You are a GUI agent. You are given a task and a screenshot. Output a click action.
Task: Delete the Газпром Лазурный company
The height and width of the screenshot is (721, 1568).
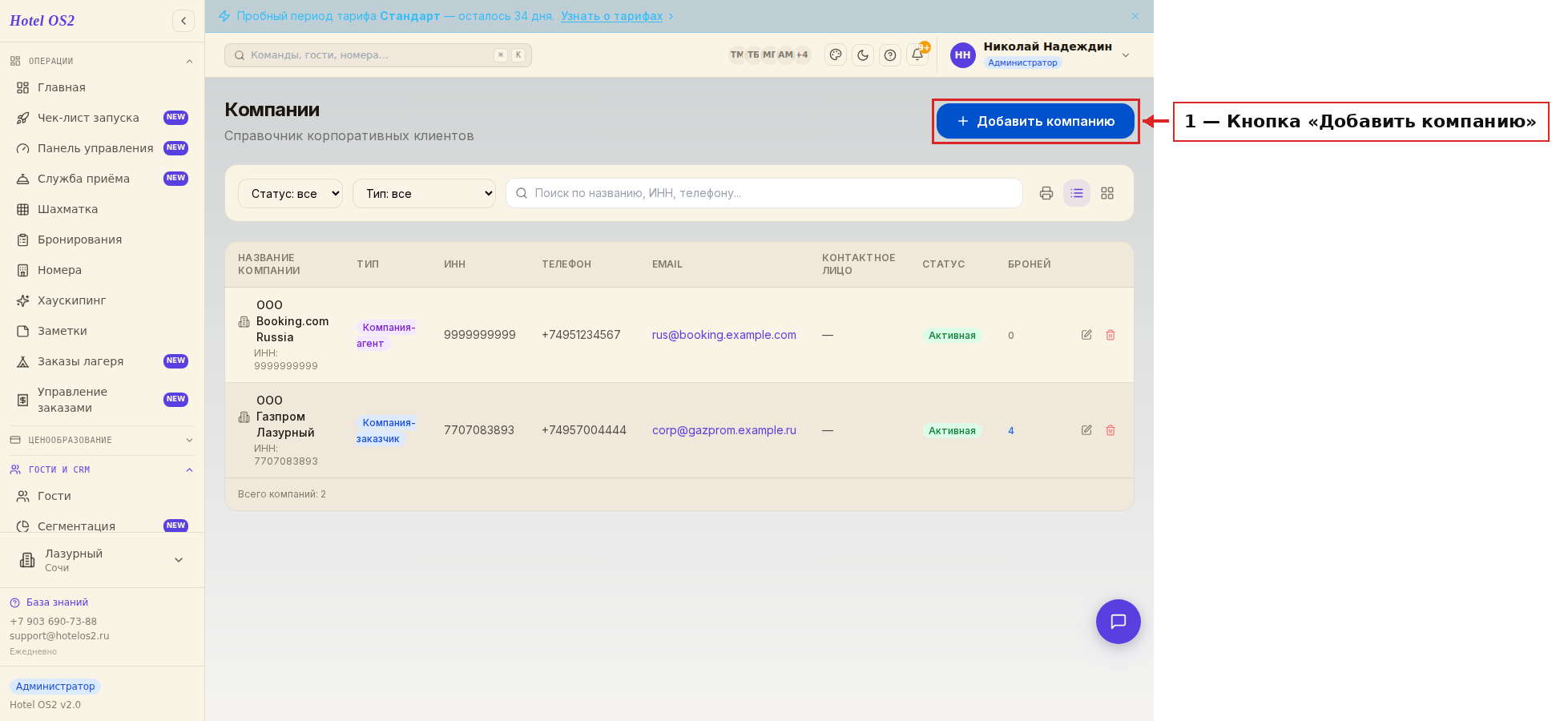click(1110, 430)
